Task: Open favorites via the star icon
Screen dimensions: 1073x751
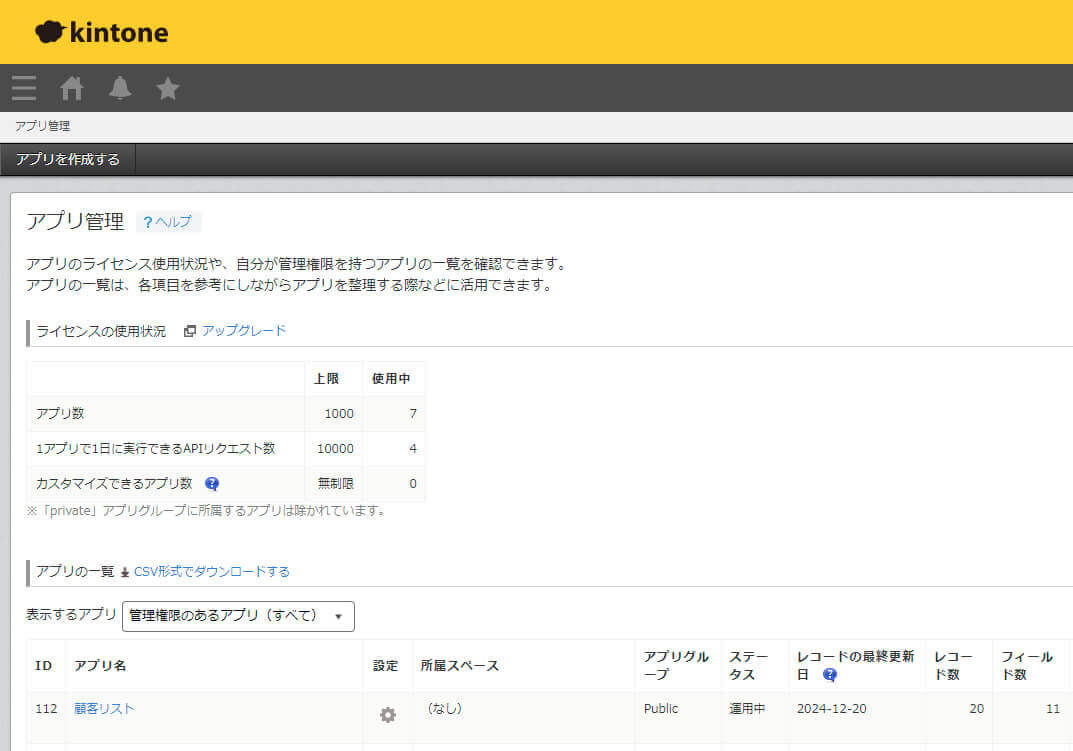Action: 167,88
